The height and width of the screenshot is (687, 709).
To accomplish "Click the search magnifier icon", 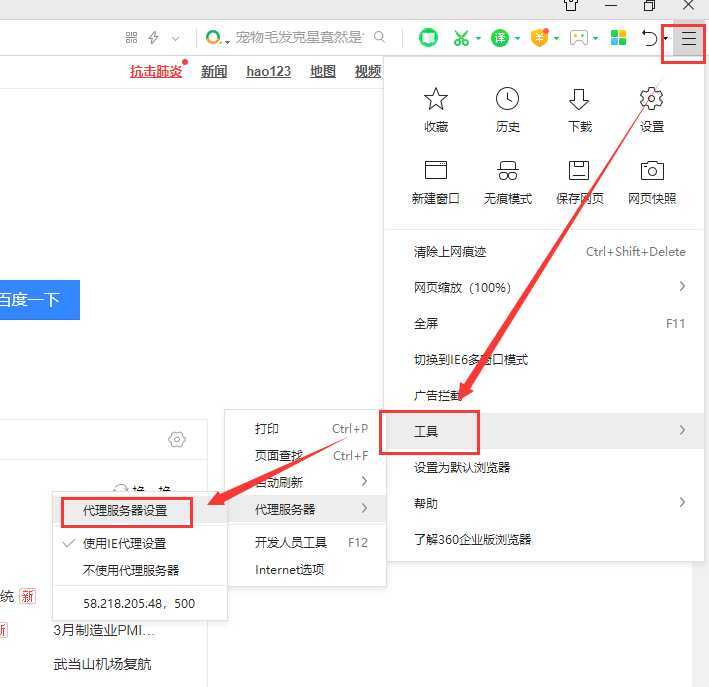I will (380, 37).
